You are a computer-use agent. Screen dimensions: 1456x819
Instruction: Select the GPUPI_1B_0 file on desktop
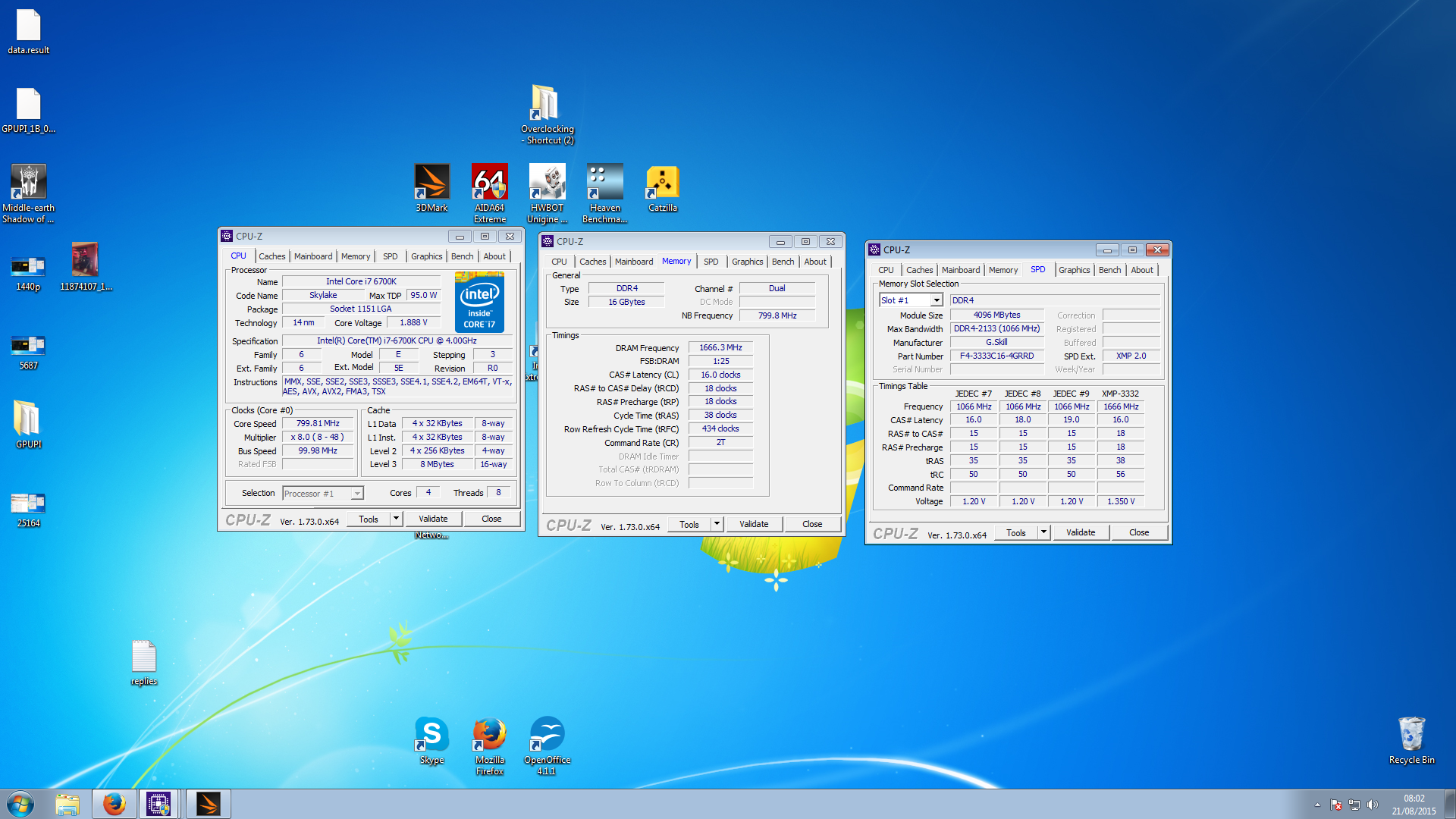28,111
